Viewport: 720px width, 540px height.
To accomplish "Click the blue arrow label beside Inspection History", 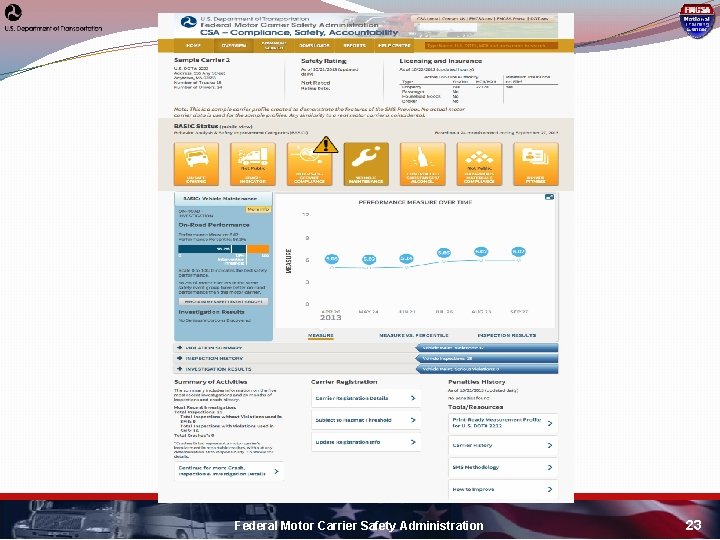I will coord(487,359).
